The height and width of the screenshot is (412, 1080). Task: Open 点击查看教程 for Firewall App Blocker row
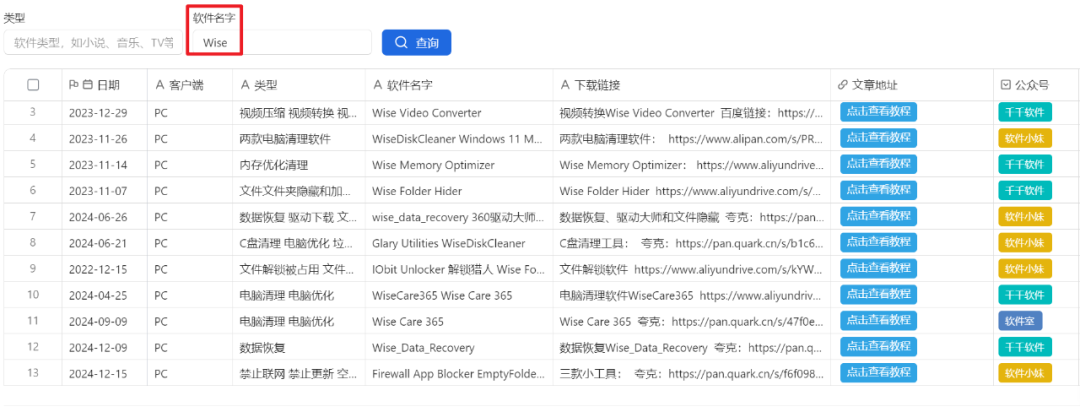coord(878,373)
